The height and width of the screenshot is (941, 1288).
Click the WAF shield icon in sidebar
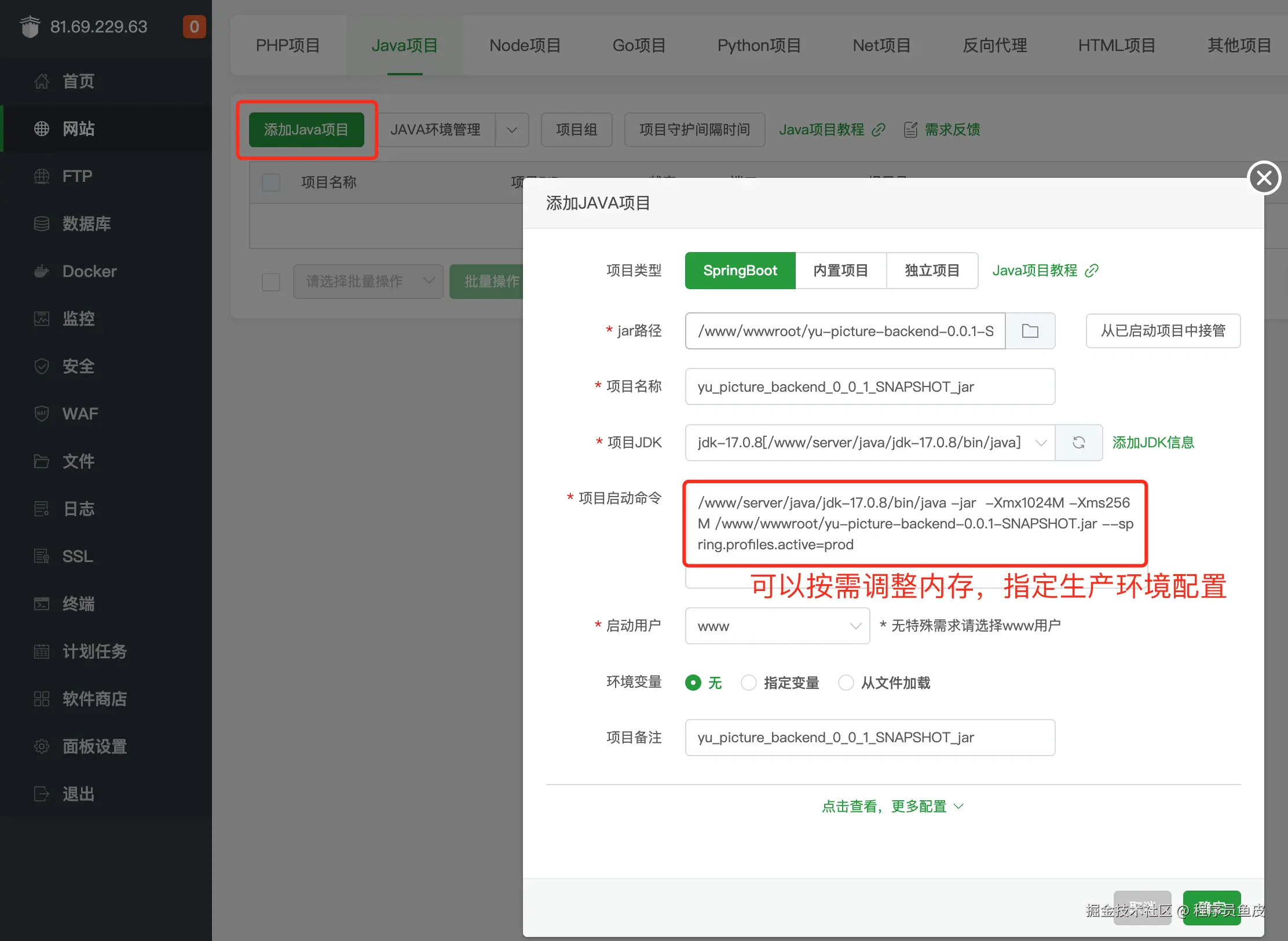(42, 414)
